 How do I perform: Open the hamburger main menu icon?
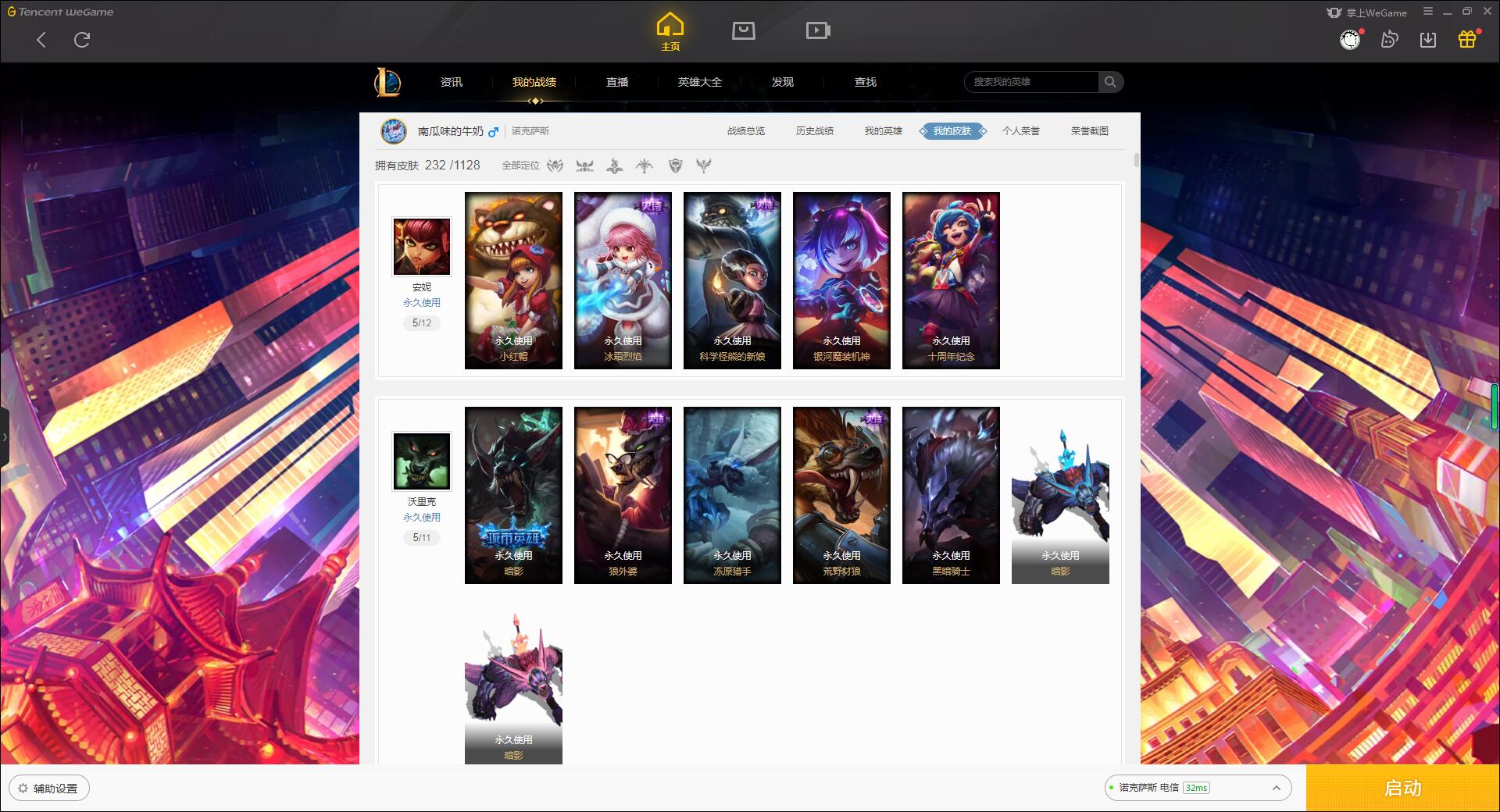[1428, 12]
